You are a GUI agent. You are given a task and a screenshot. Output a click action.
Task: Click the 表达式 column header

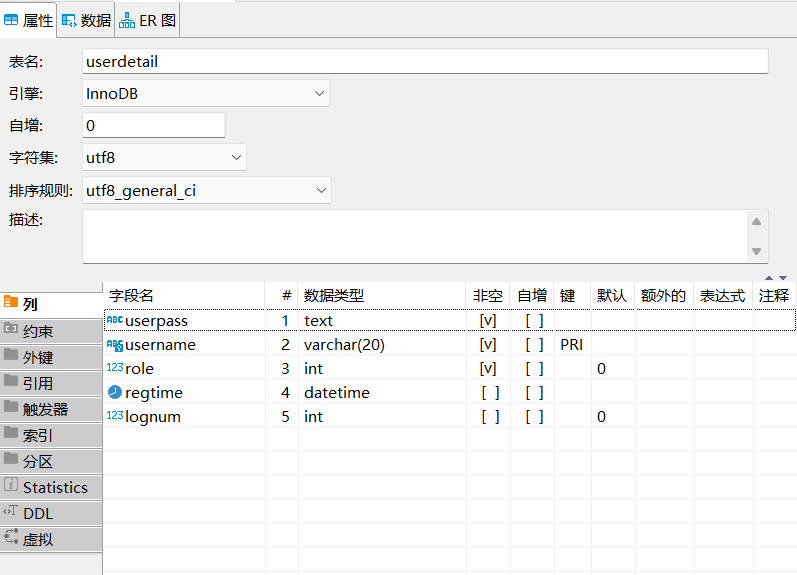click(x=723, y=295)
